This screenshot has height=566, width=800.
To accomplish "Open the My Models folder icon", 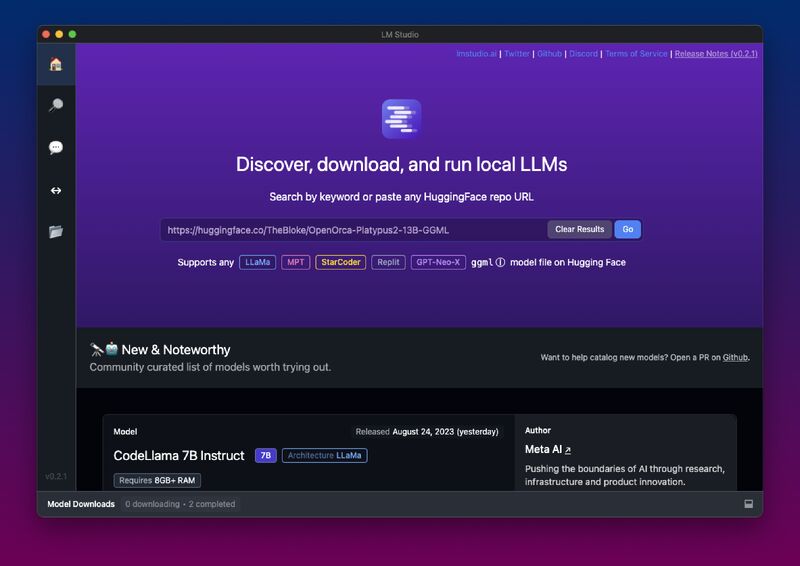I will 56,232.
